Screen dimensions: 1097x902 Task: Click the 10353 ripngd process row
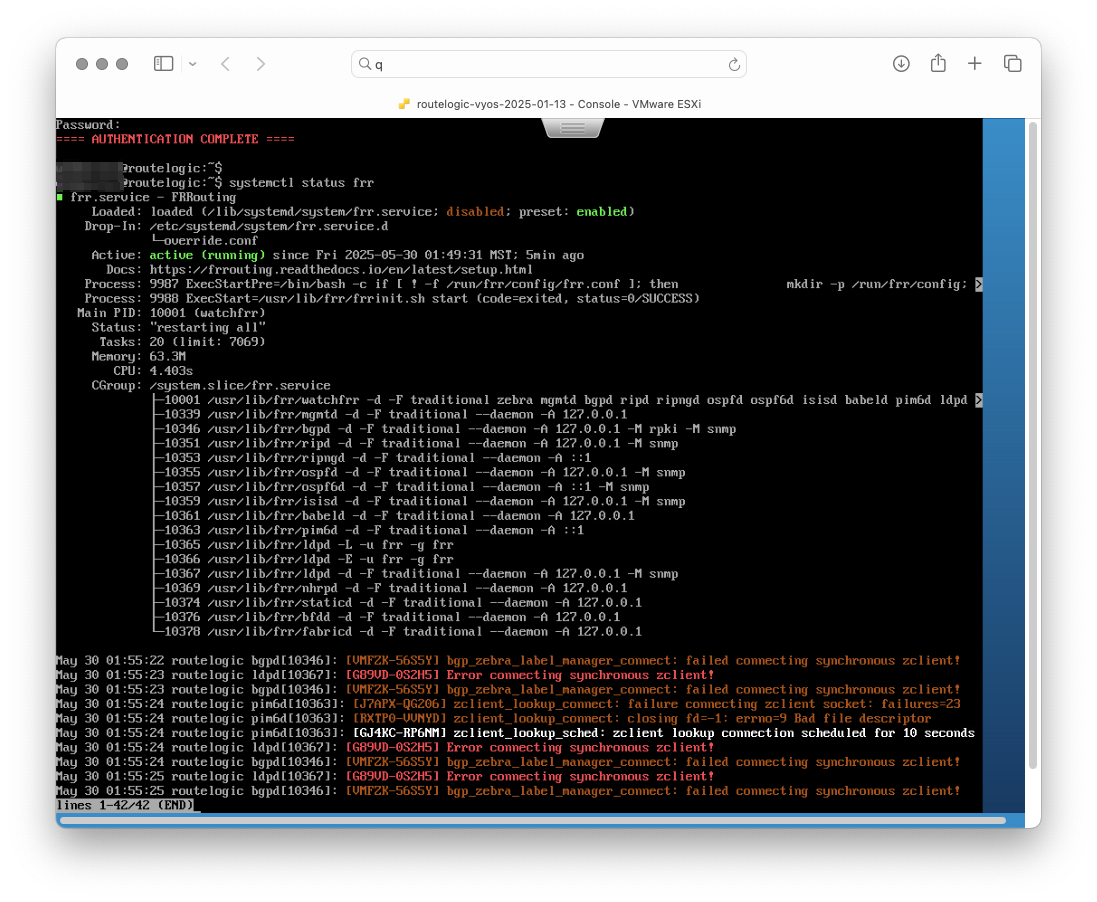(x=377, y=458)
